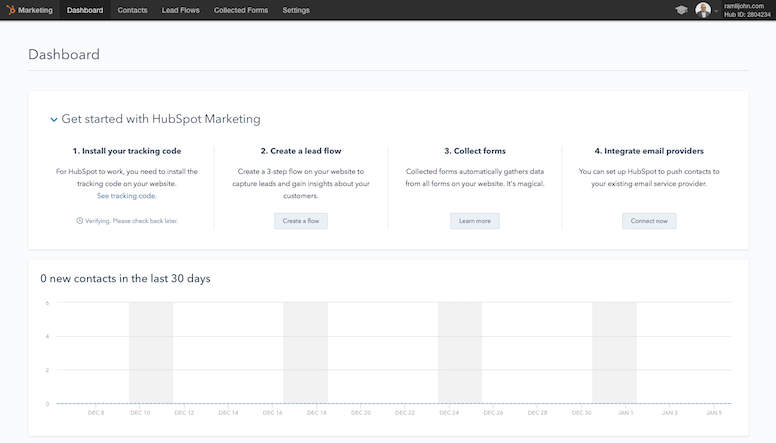Click the DEC 30 axis label

[x=581, y=413]
